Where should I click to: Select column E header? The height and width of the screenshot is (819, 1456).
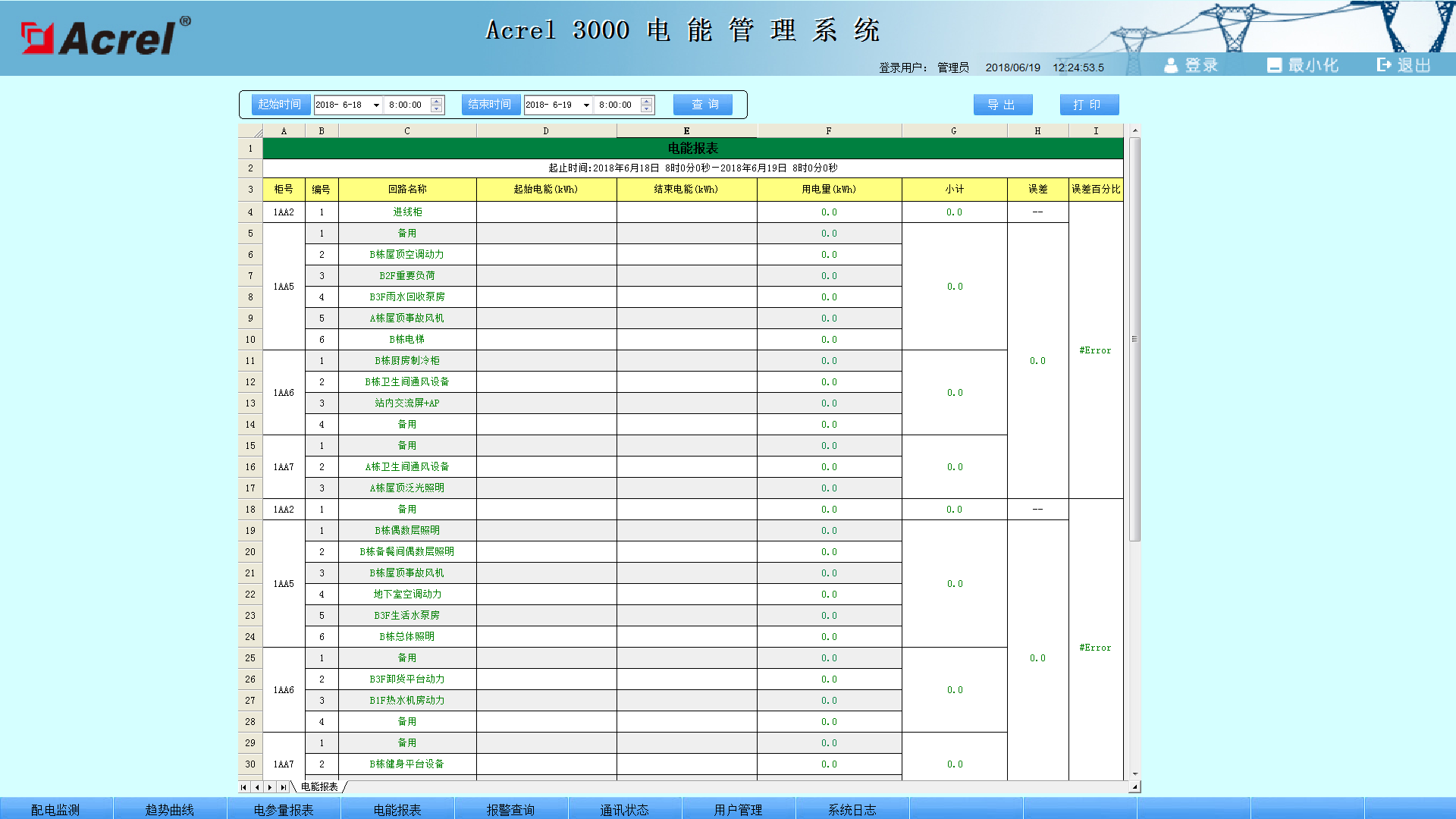(686, 131)
